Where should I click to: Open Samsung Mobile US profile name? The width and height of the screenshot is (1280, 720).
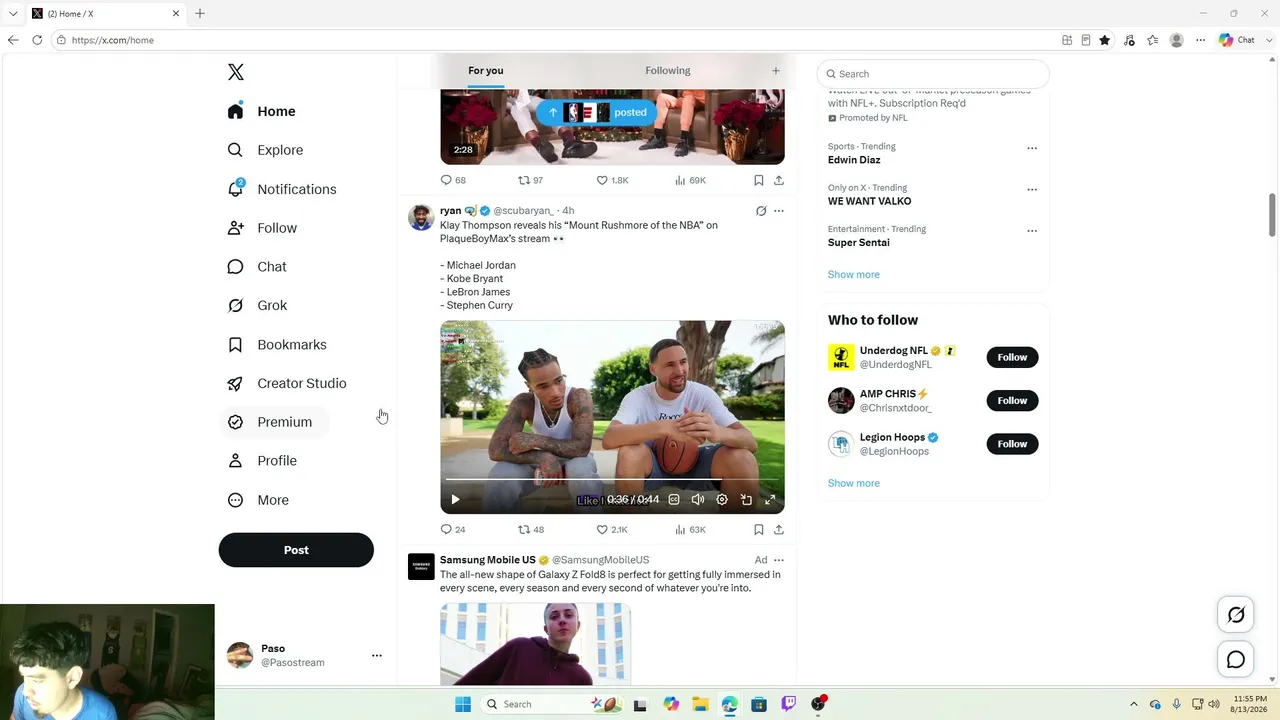pyautogui.click(x=488, y=560)
